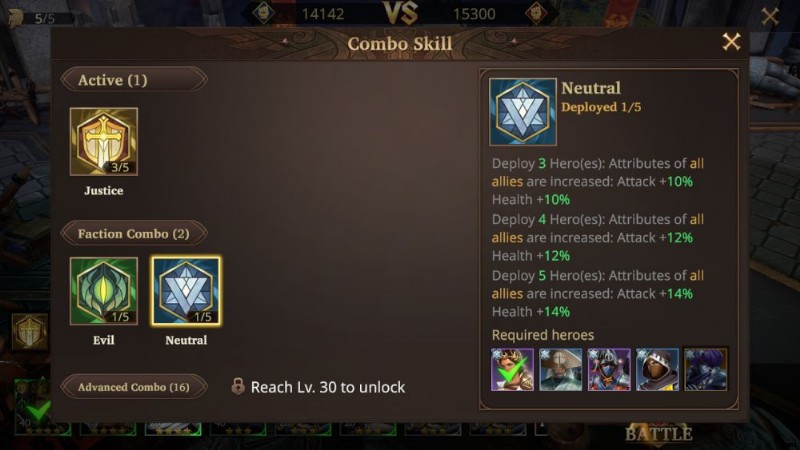Select the Evil faction combo icon

[104, 291]
